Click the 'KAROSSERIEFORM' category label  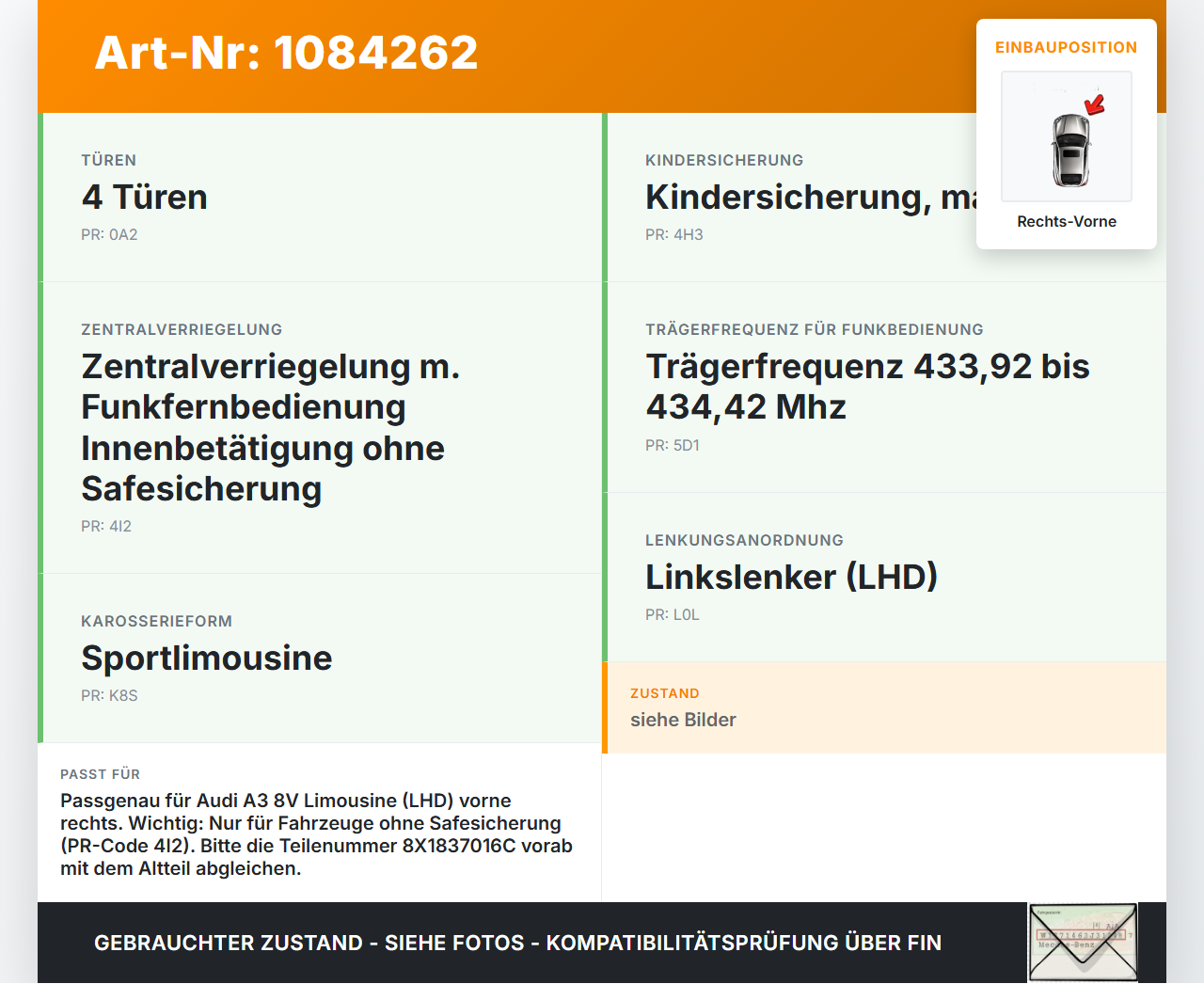pyautogui.click(x=156, y=621)
